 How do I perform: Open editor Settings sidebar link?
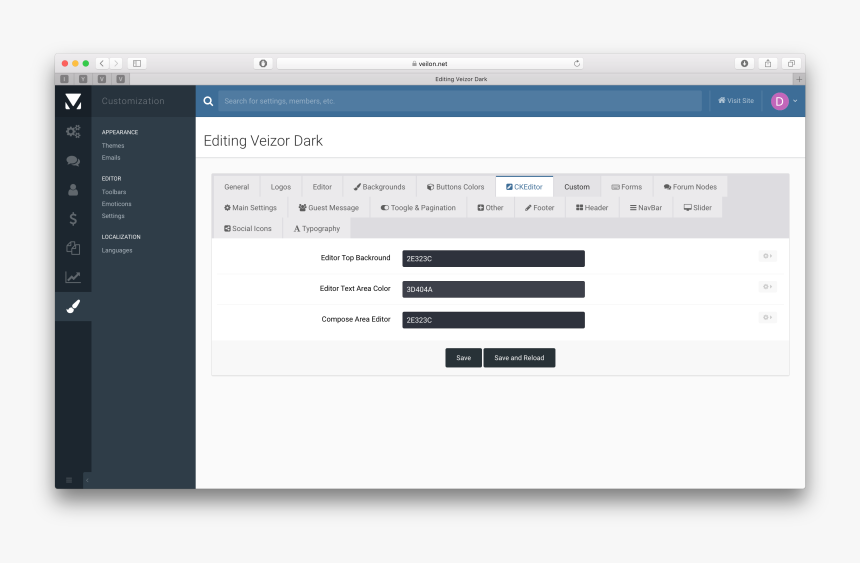click(113, 216)
